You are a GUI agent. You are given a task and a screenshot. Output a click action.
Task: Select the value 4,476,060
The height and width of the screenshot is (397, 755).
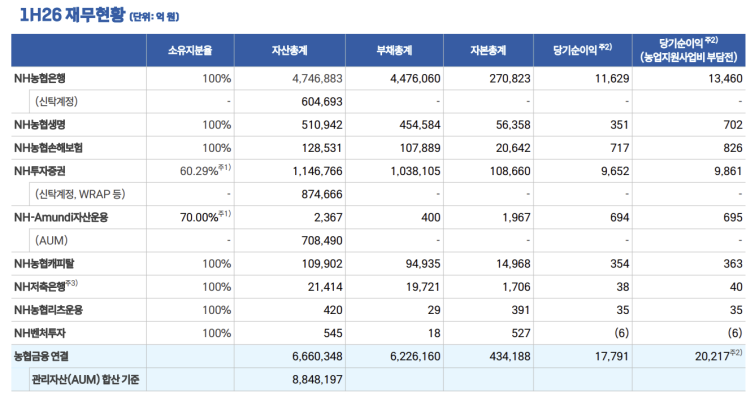[415, 79]
